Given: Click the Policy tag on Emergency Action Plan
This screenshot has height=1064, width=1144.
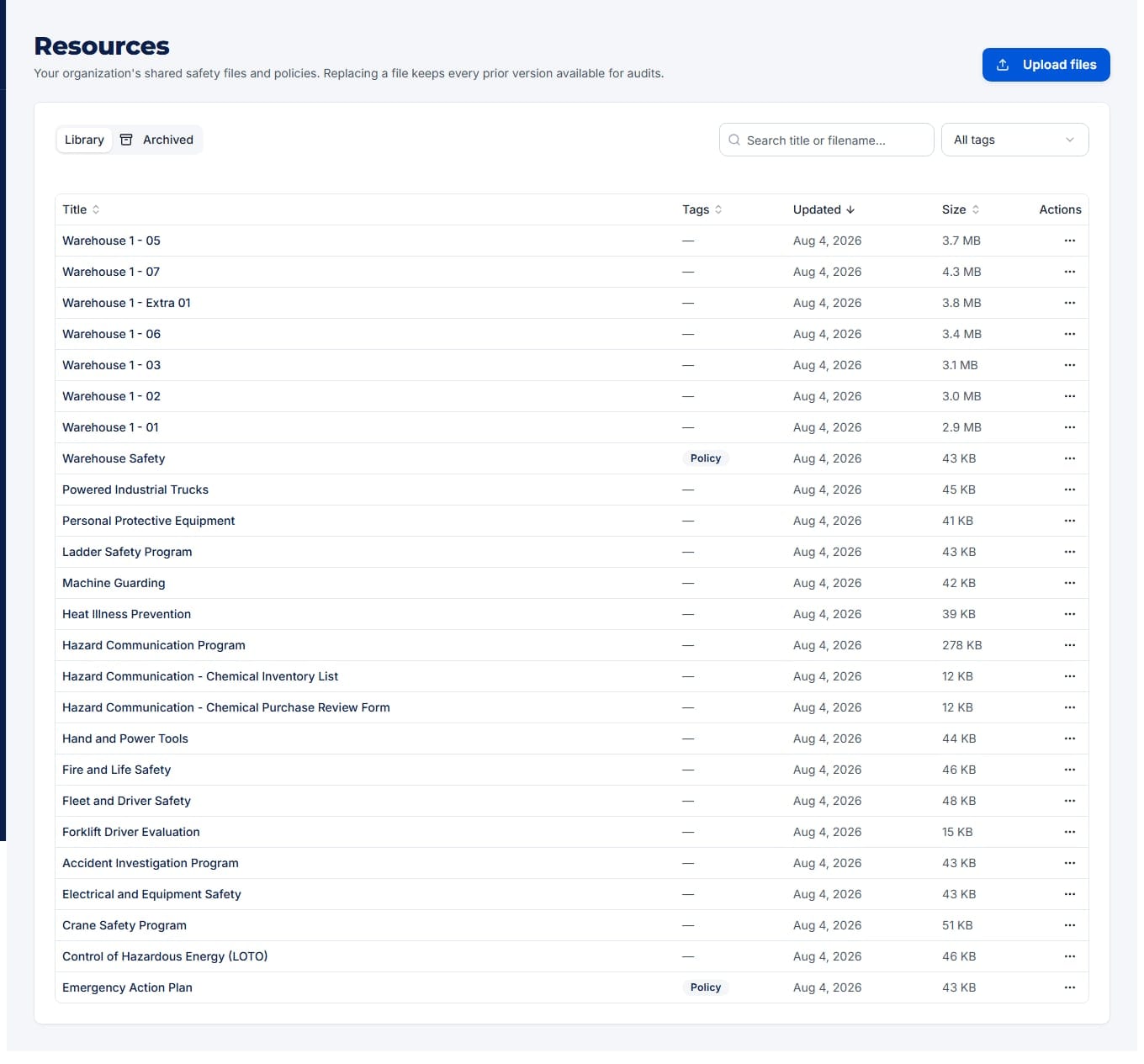Looking at the screenshot, I should coord(705,987).
